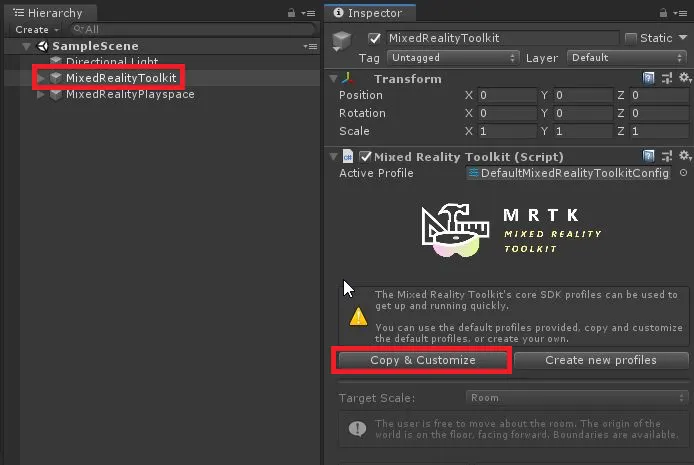Toggle the Static checkbox
This screenshot has height=465, width=694.
(x=630, y=38)
